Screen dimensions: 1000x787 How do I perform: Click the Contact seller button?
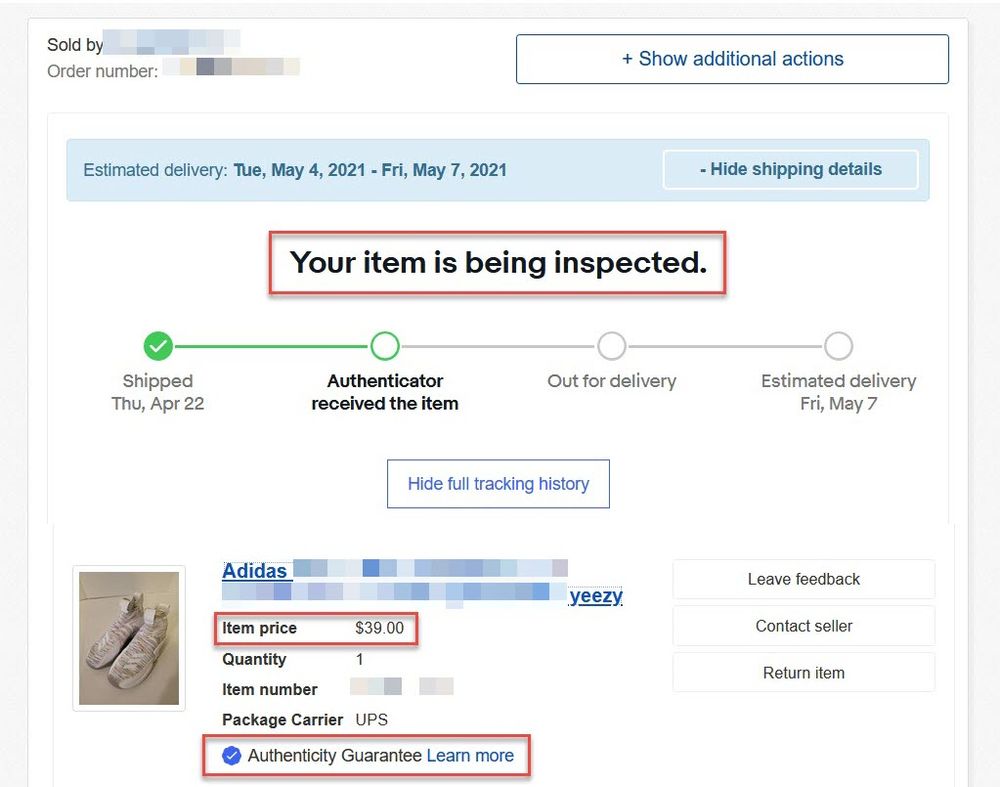click(803, 626)
